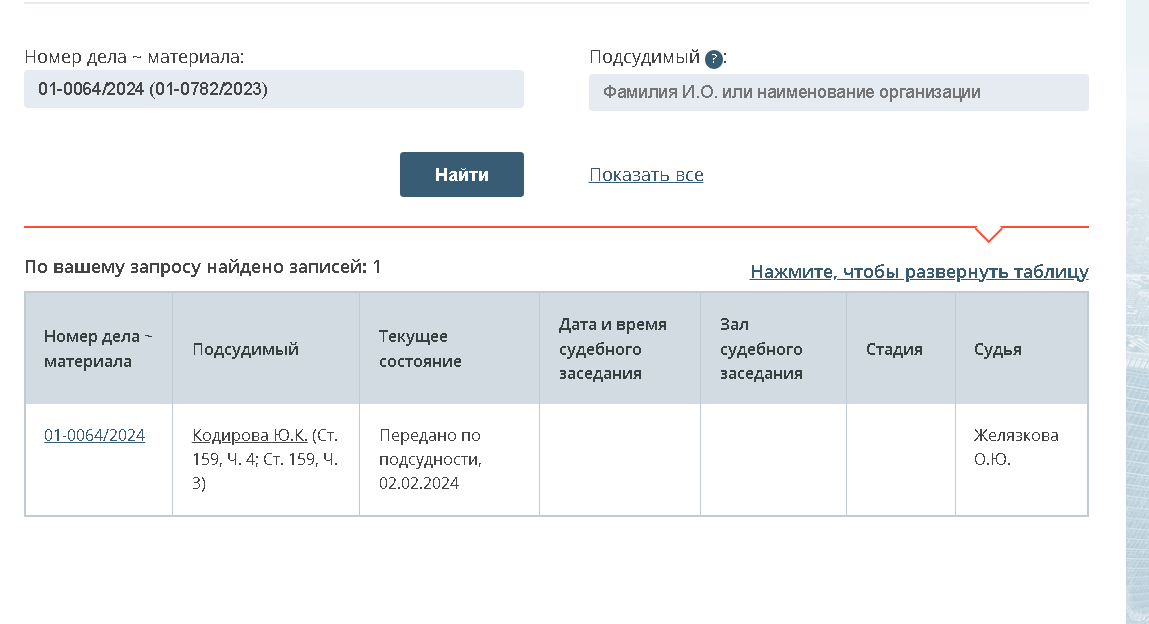1149x624 pixels.
Task: Click the Подсудимый name input field
Action: tap(838, 92)
